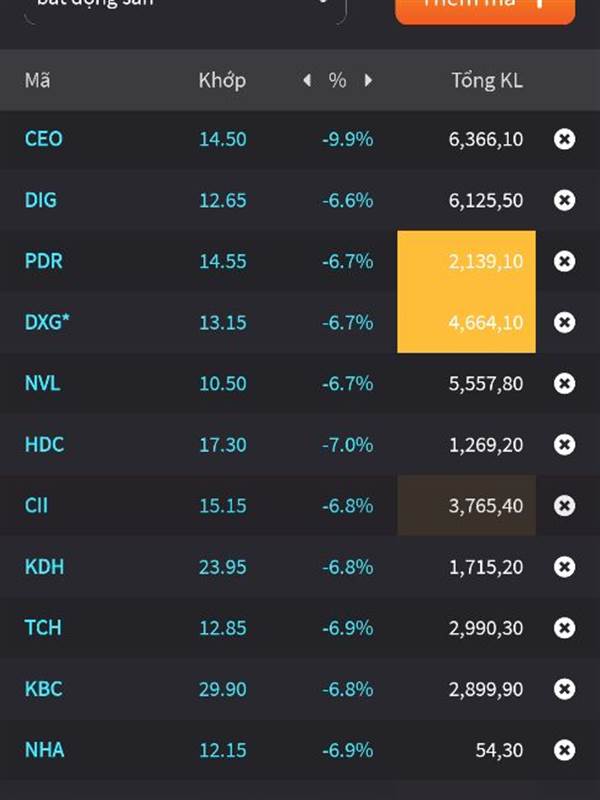Image resolution: width=600 pixels, height=800 pixels.
Task: Remove NVL from the list
Action: point(564,383)
